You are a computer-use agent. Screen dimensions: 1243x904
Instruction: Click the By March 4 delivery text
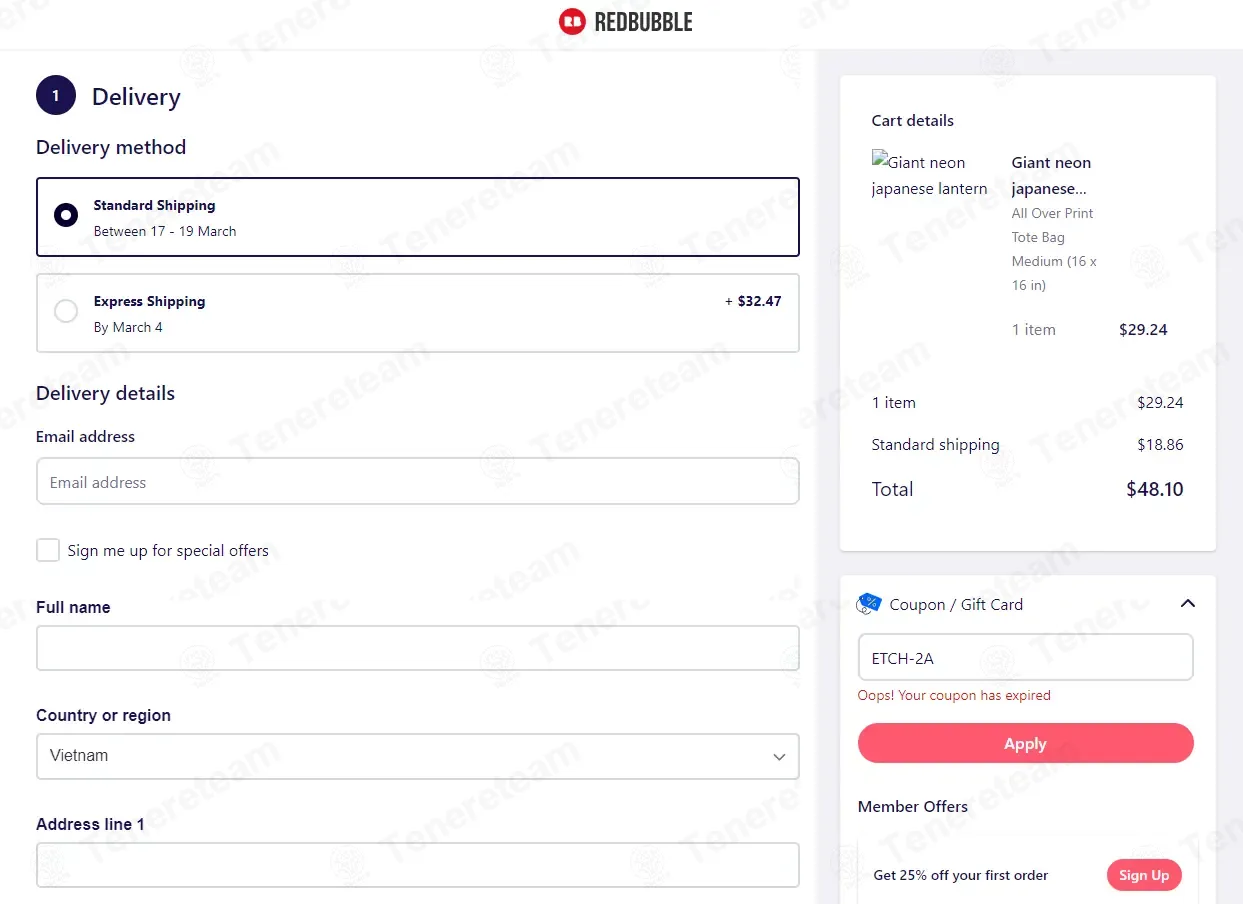[128, 327]
